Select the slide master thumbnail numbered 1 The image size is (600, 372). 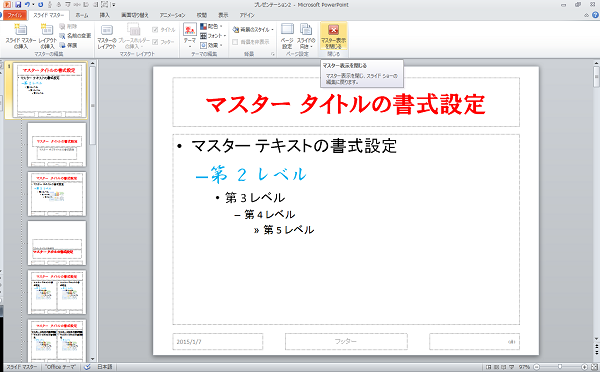pos(49,90)
